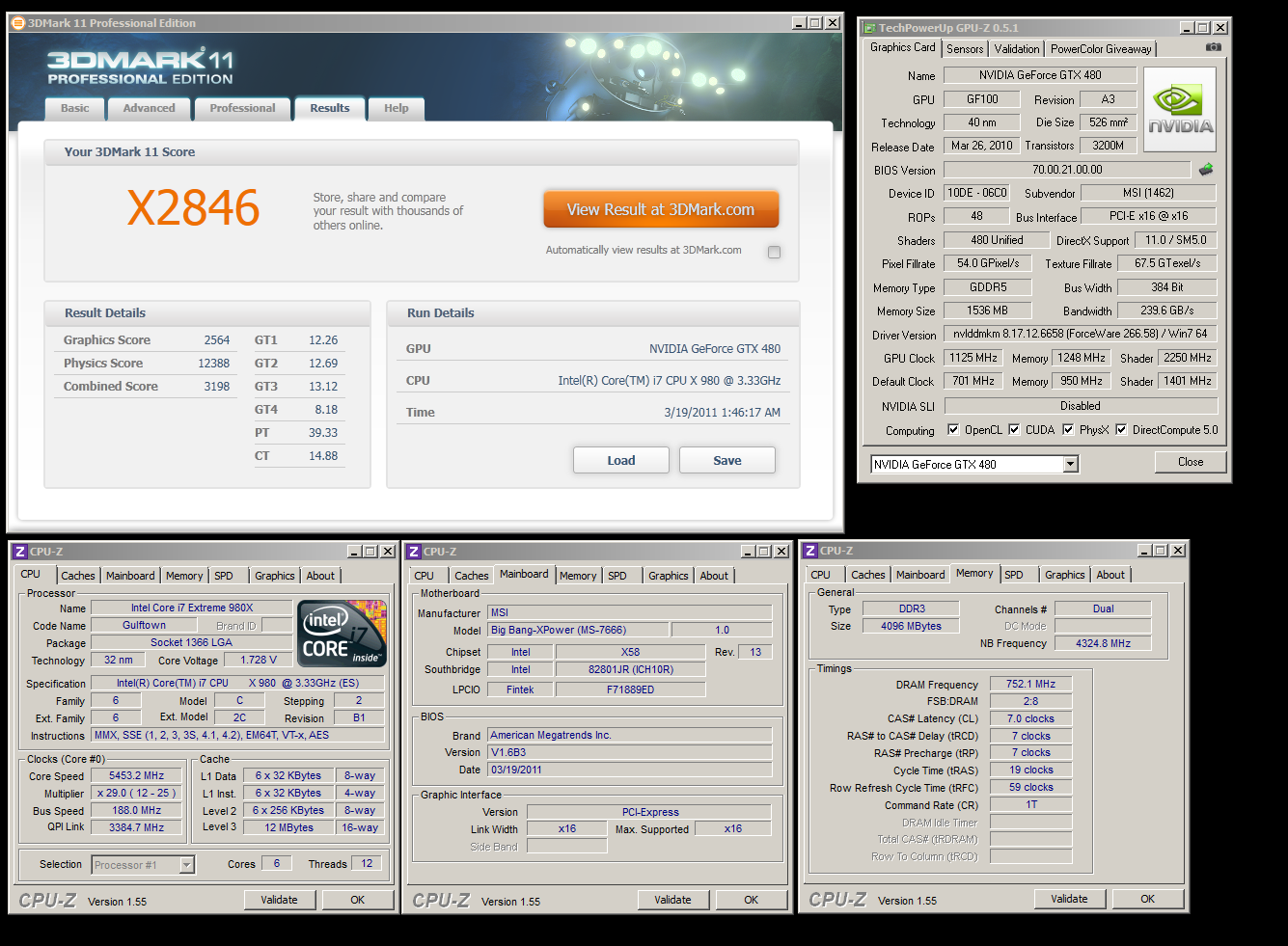Open Mainboard tab in the CPU-Z memory timings window

pos(920,575)
